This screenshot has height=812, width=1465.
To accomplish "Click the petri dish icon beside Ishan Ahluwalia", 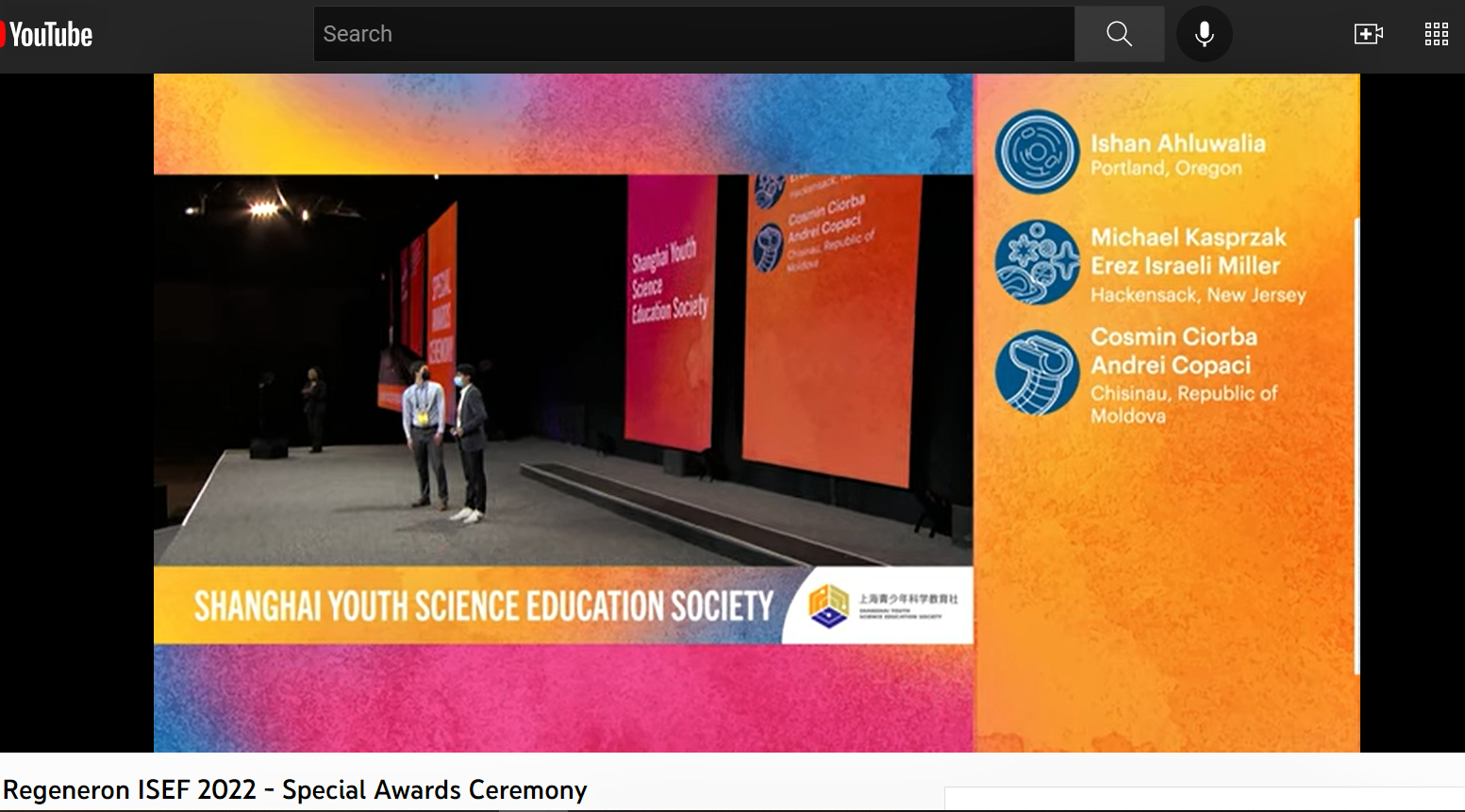I will coord(1037,152).
